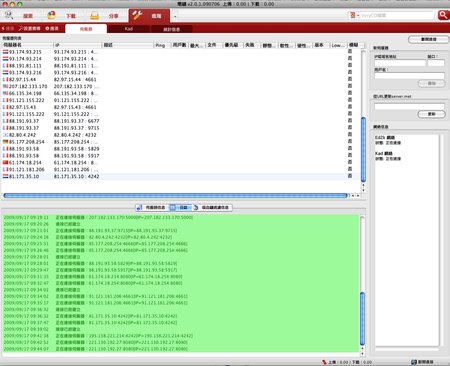The width and height of the screenshot is (450, 366).
Task: Click the flag icon for server 82.80.4.242
Action: click(5, 135)
